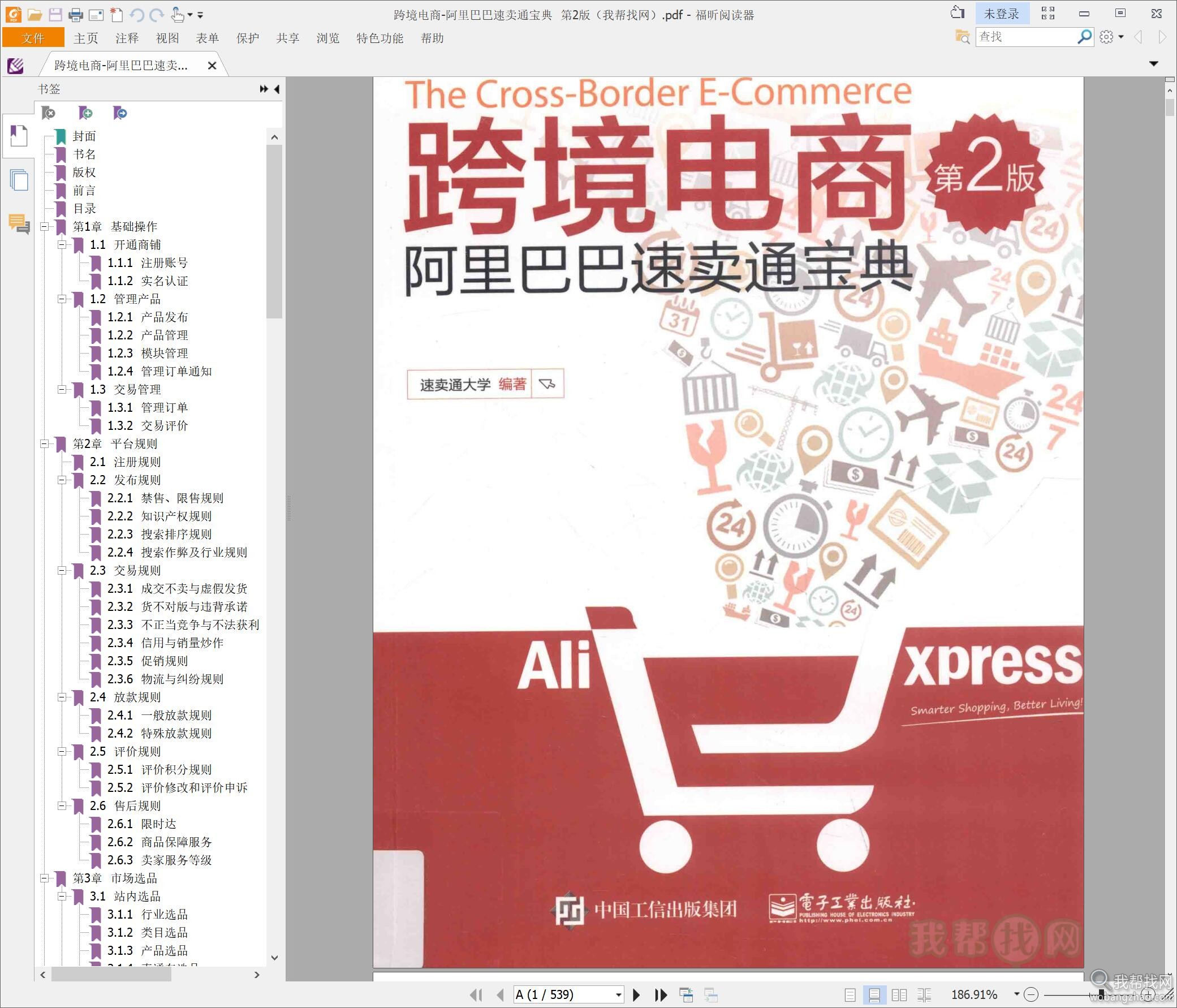Click the magnifier search icon

click(x=1084, y=37)
